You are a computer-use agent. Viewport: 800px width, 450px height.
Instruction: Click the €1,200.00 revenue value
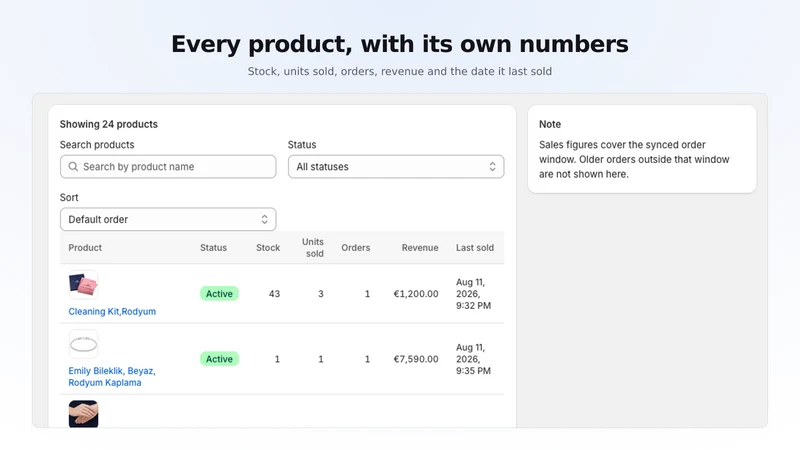tap(416, 294)
